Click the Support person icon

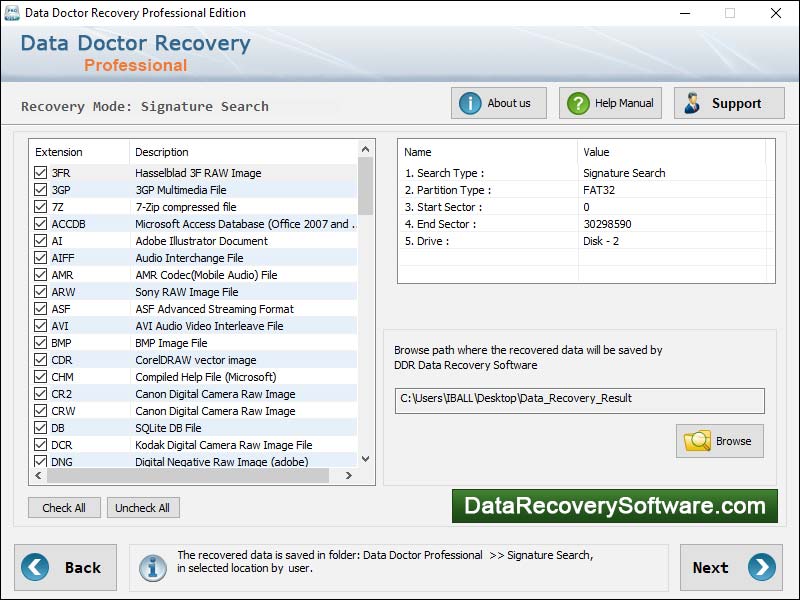(692, 103)
